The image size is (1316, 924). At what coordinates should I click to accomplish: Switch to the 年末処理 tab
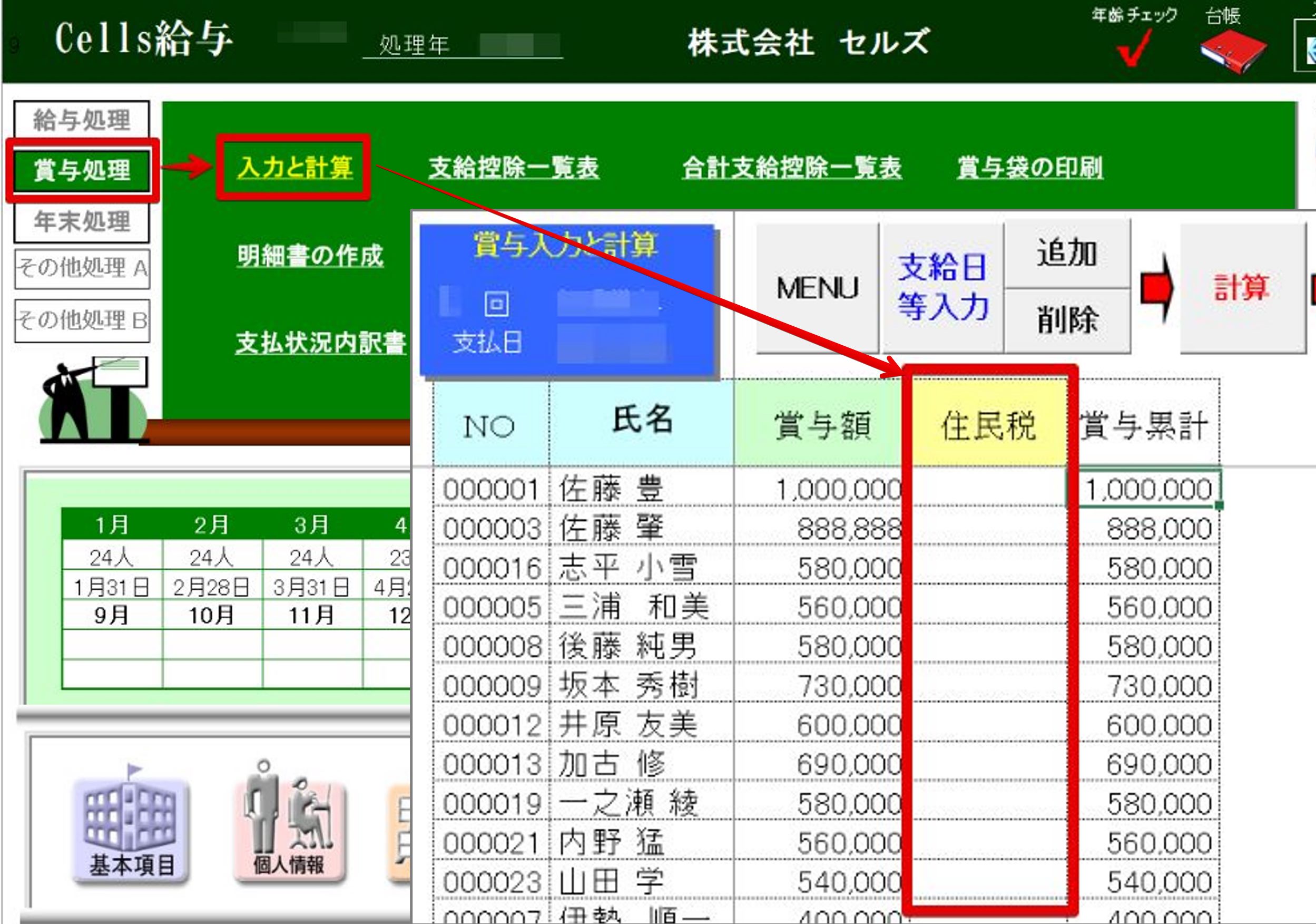81,221
